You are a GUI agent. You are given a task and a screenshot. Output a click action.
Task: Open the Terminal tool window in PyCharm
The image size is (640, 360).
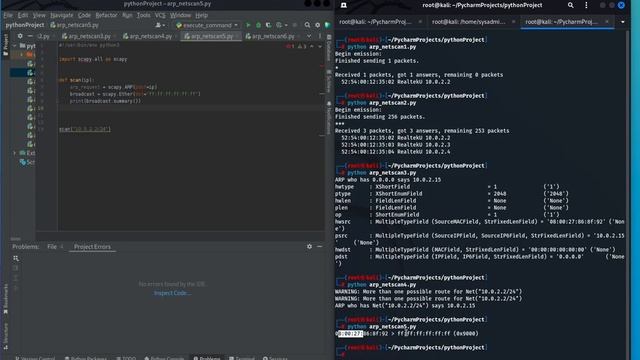pyautogui.click(x=242, y=358)
